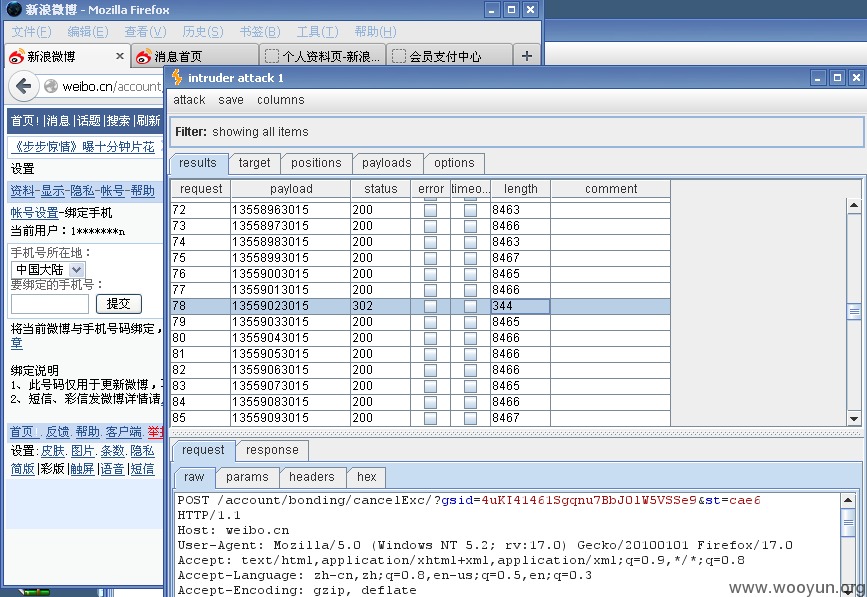This screenshot has height=597, width=867.
Task: Open the save menu
Action: click(x=231, y=100)
